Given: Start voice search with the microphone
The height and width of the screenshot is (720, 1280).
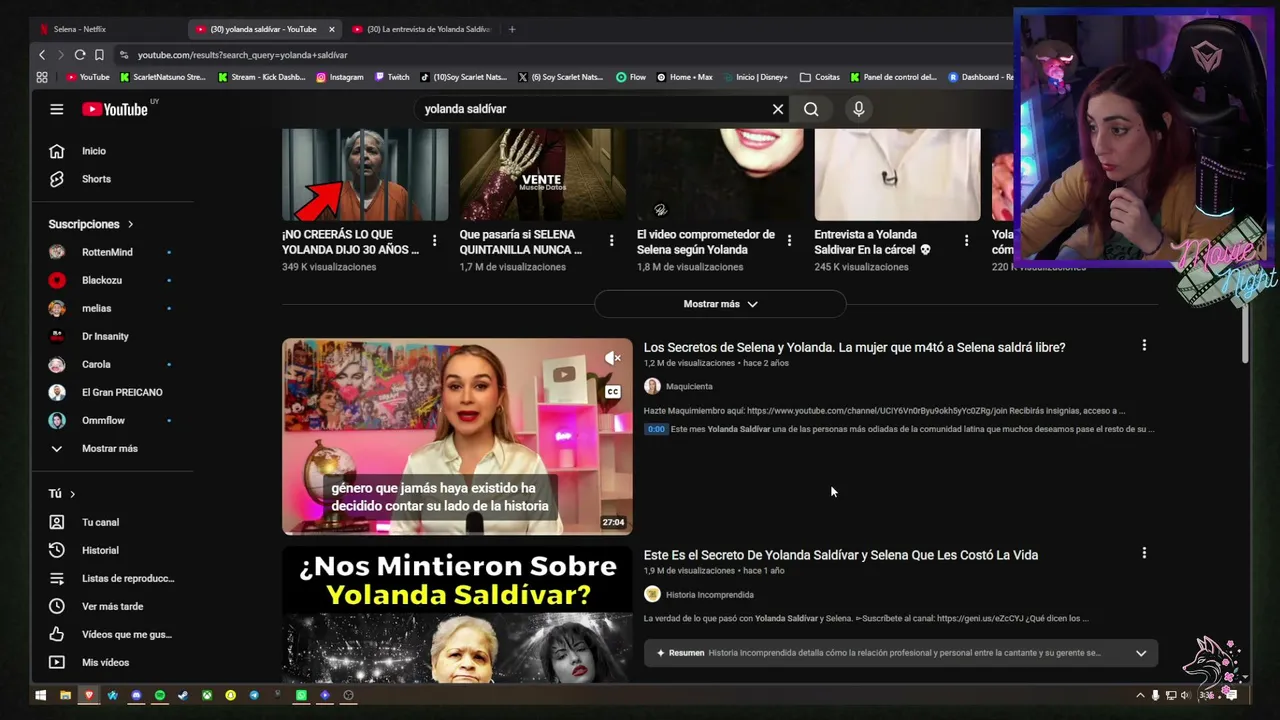Looking at the screenshot, I should (859, 109).
